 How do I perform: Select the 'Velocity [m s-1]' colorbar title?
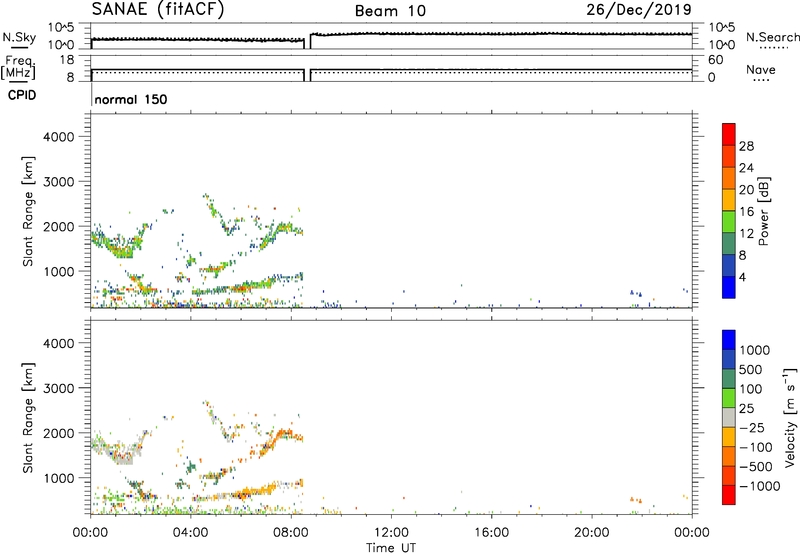pyautogui.click(x=790, y=417)
